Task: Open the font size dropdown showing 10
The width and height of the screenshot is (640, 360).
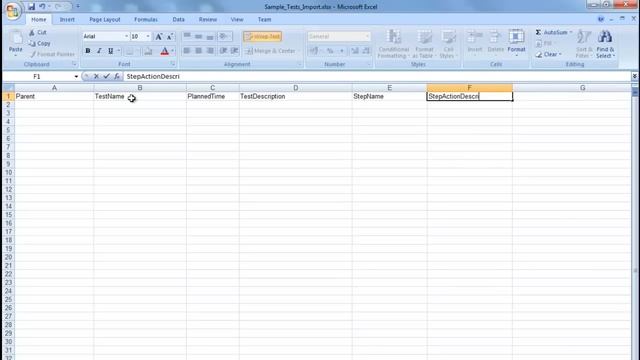Action: [x=148, y=36]
